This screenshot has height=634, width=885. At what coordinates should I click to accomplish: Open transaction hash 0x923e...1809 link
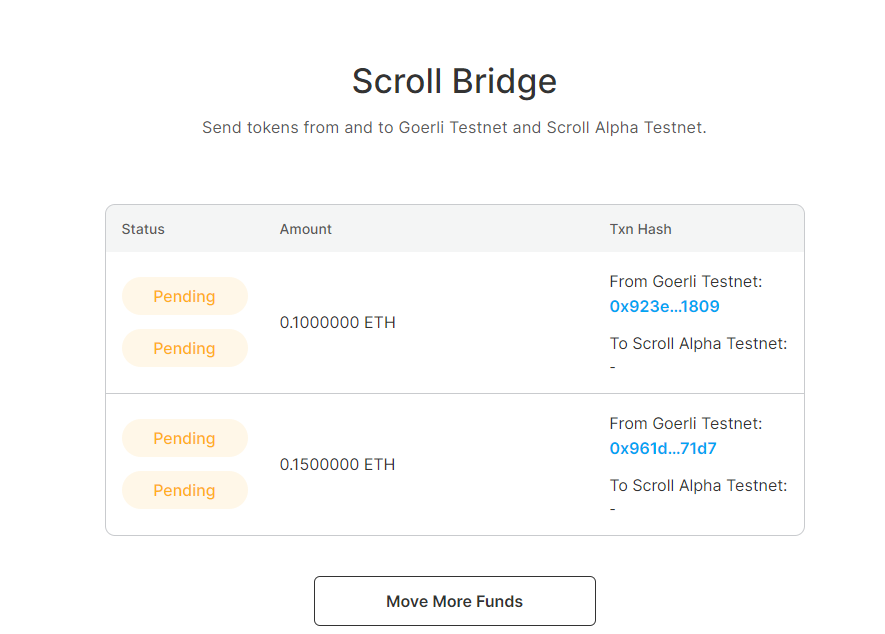pyautogui.click(x=664, y=306)
